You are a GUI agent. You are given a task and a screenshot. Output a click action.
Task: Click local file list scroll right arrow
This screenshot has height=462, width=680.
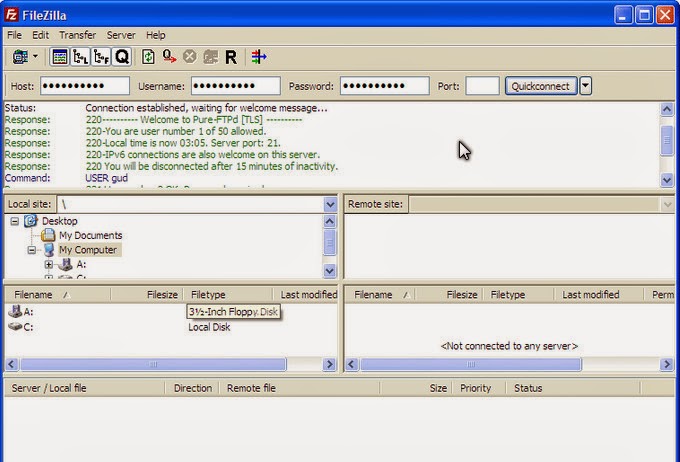(x=330, y=364)
